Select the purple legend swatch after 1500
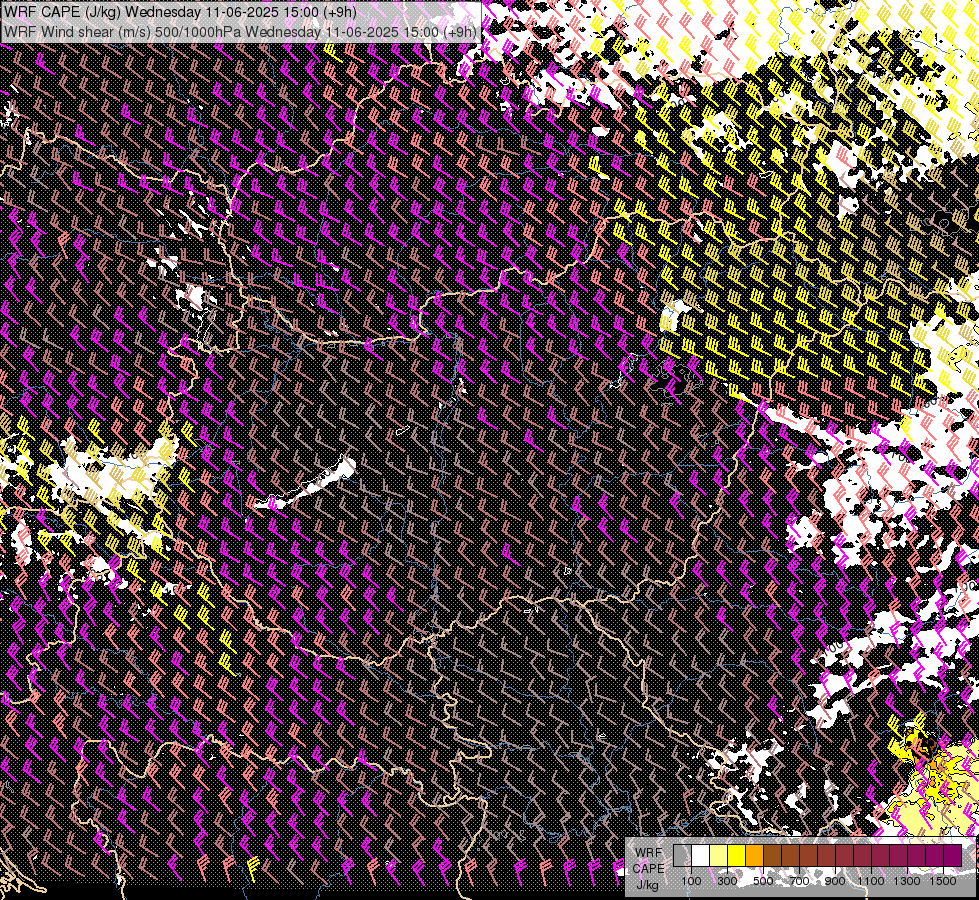Screen dimensions: 979x900 click(x=953, y=855)
